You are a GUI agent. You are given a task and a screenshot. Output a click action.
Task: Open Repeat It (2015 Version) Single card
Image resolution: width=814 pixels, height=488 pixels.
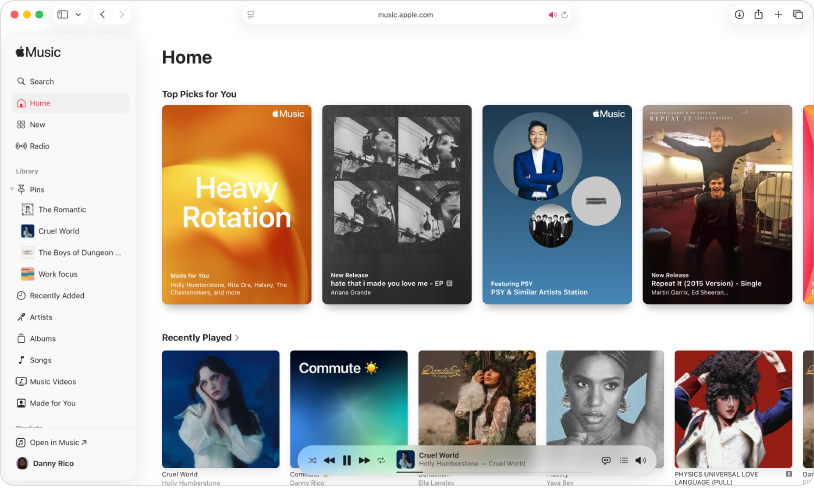[717, 205]
